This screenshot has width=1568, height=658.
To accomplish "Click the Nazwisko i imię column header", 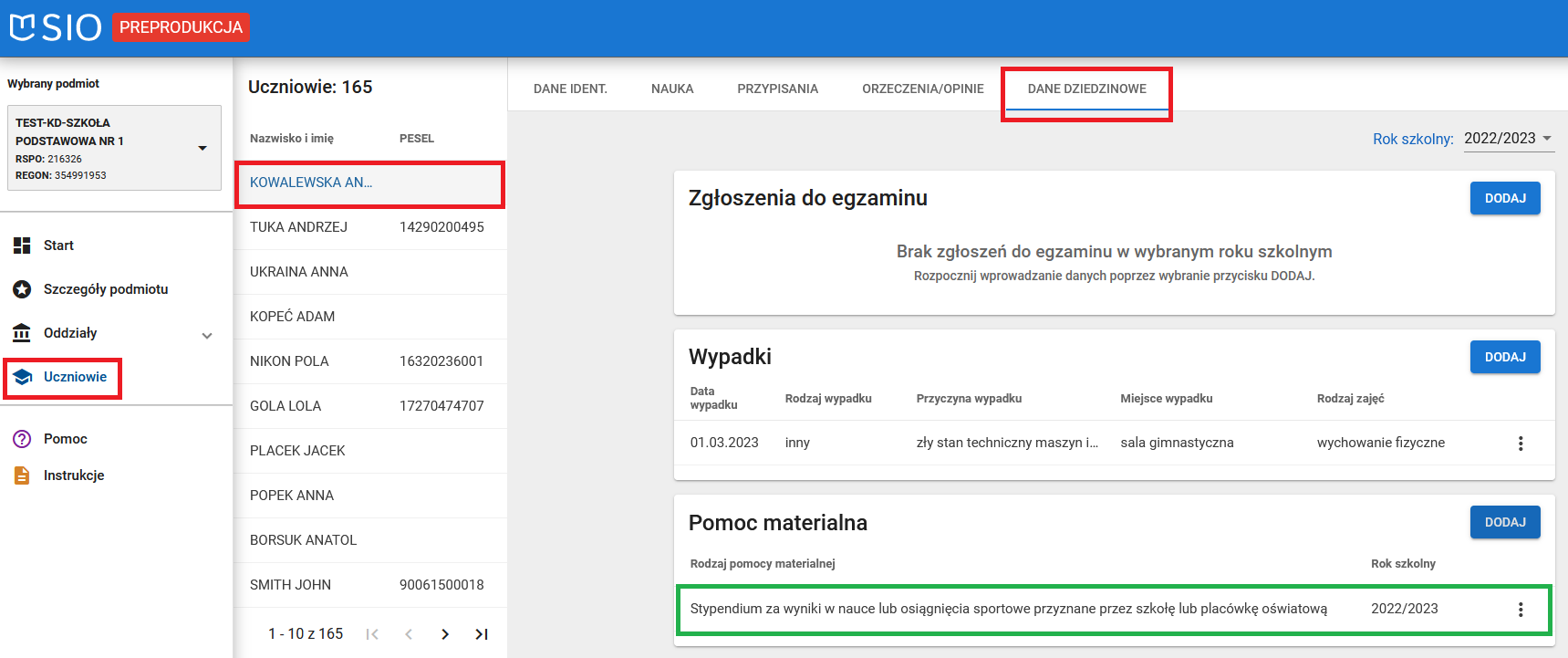I will coord(292,139).
